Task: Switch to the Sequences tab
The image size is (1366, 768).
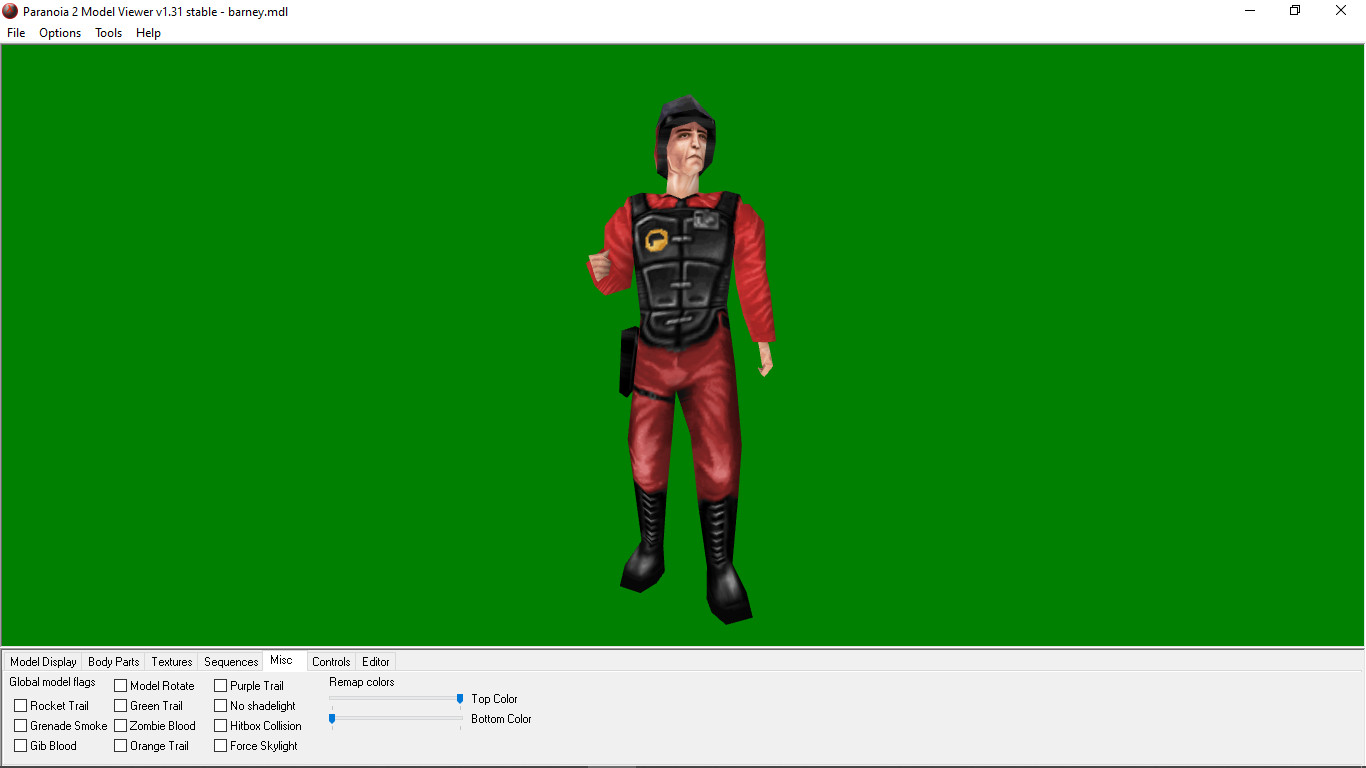Action: pyautogui.click(x=231, y=662)
